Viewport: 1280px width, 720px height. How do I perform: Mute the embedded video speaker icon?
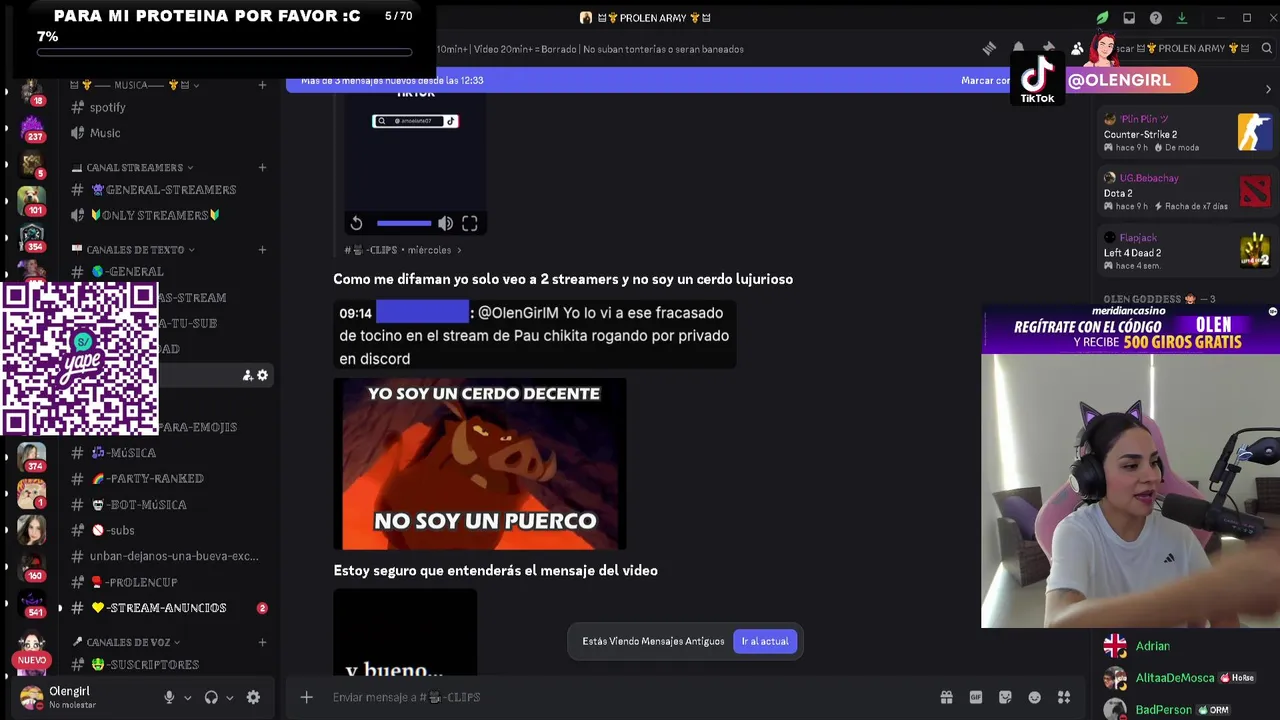pos(445,223)
